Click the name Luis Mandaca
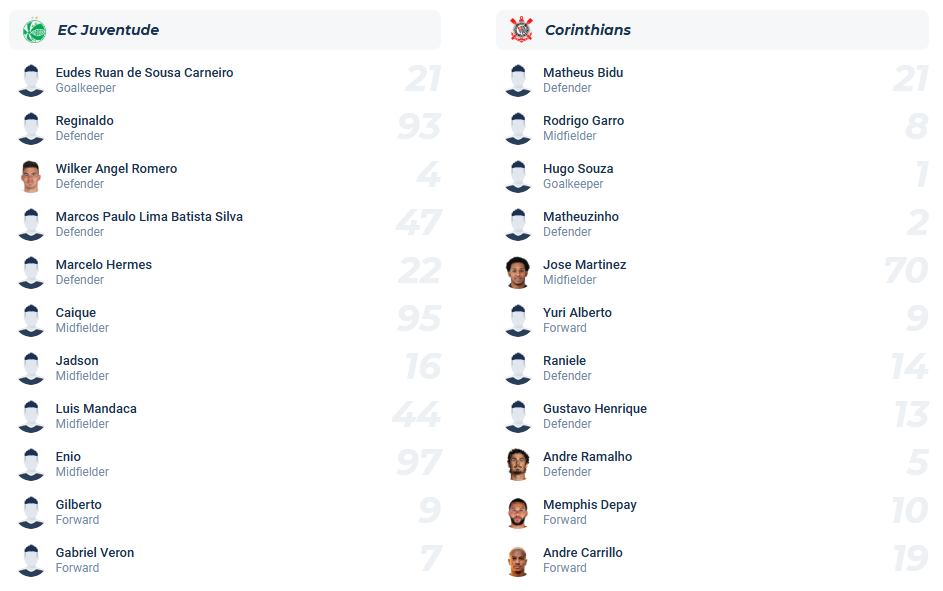This screenshot has width=943, height=591. 96,408
